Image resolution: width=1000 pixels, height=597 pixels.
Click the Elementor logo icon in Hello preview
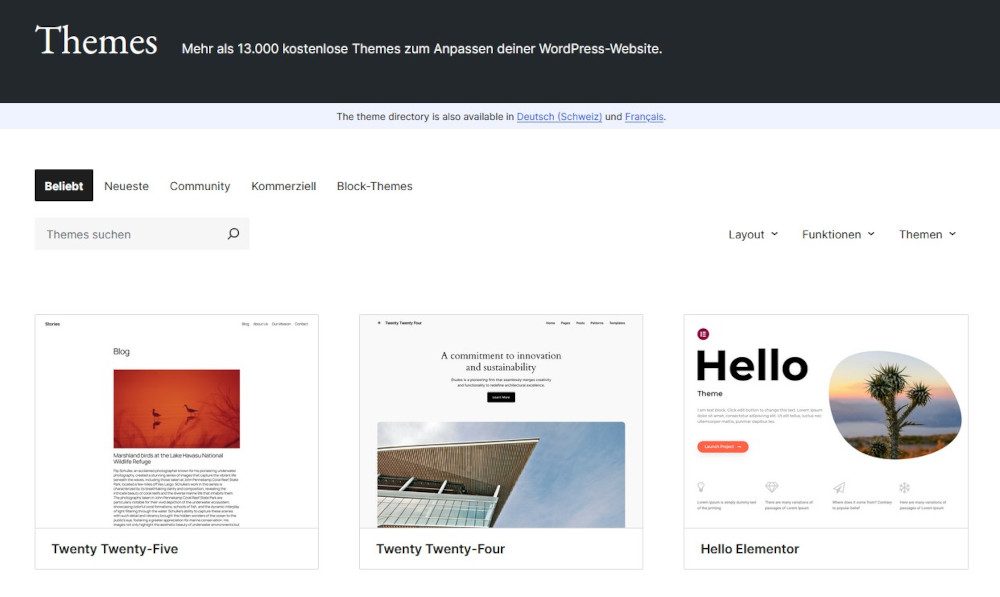703,334
